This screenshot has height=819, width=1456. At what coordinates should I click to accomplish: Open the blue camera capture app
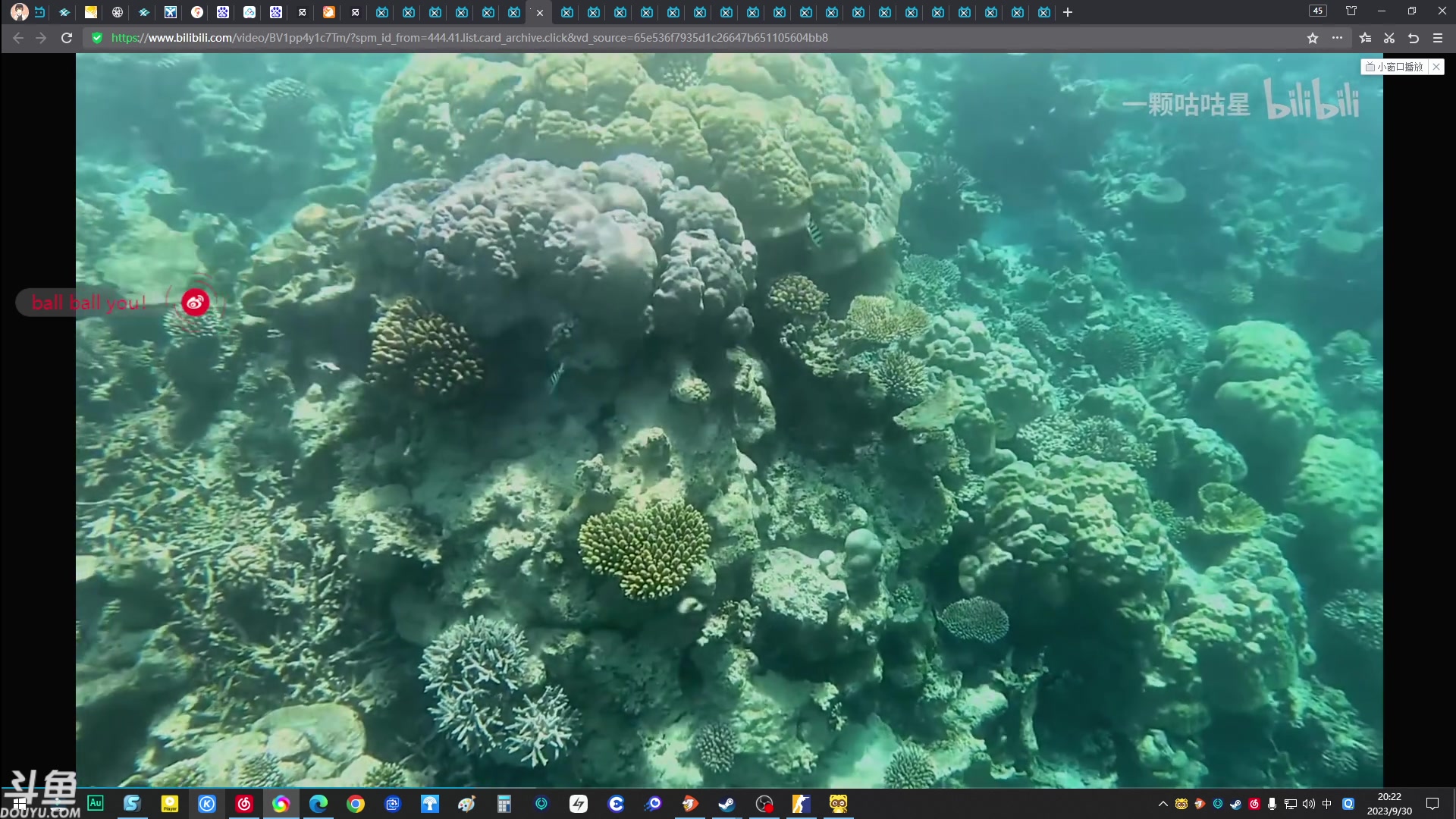tap(393, 804)
